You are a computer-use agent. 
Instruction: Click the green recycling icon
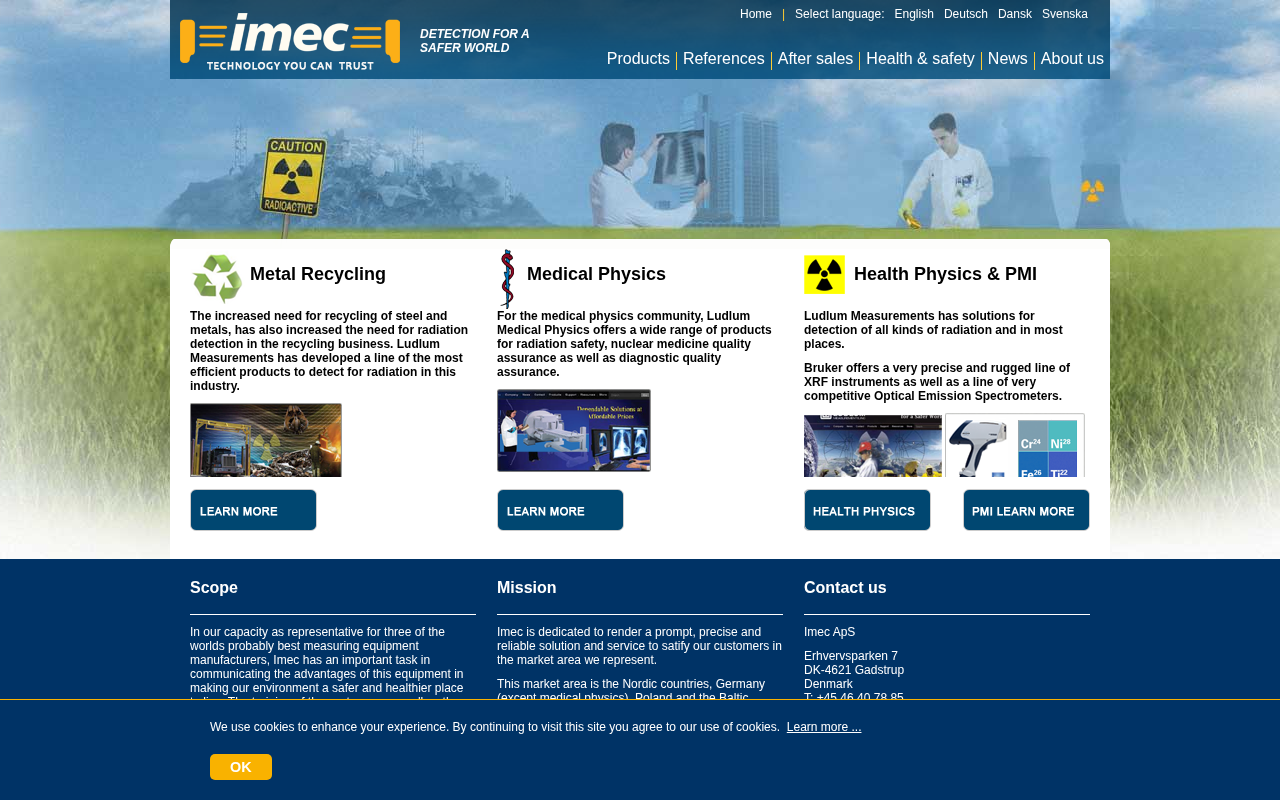point(217,278)
